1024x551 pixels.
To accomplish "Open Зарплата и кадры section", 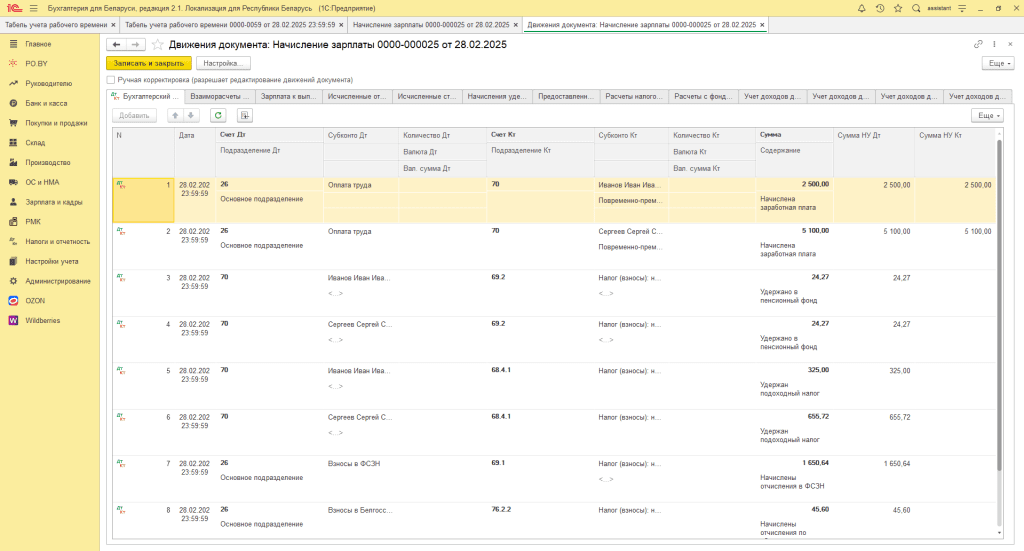I will (54, 202).
